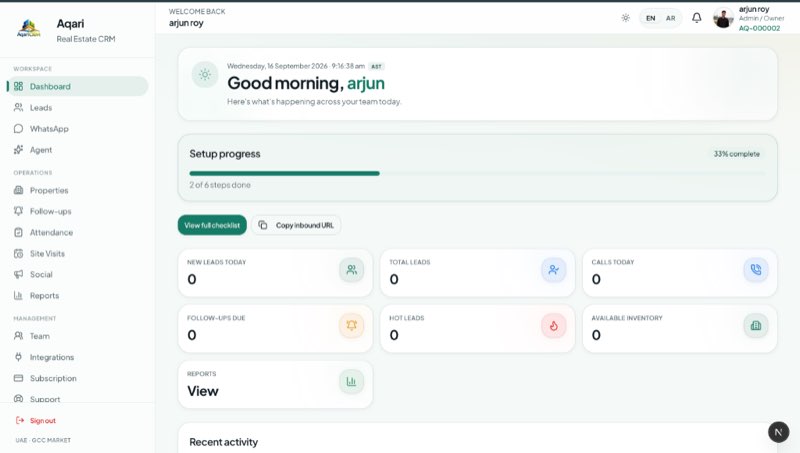This screenshot has width=800, height=453.
Task: Click the copy icon in the Copy inbound URL button
Action: (263, 225)
